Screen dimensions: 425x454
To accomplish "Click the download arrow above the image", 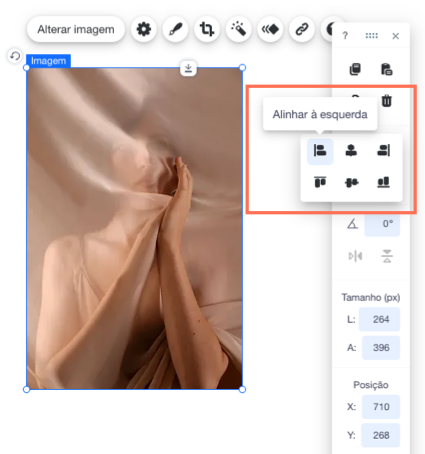I will click(188, 68).
